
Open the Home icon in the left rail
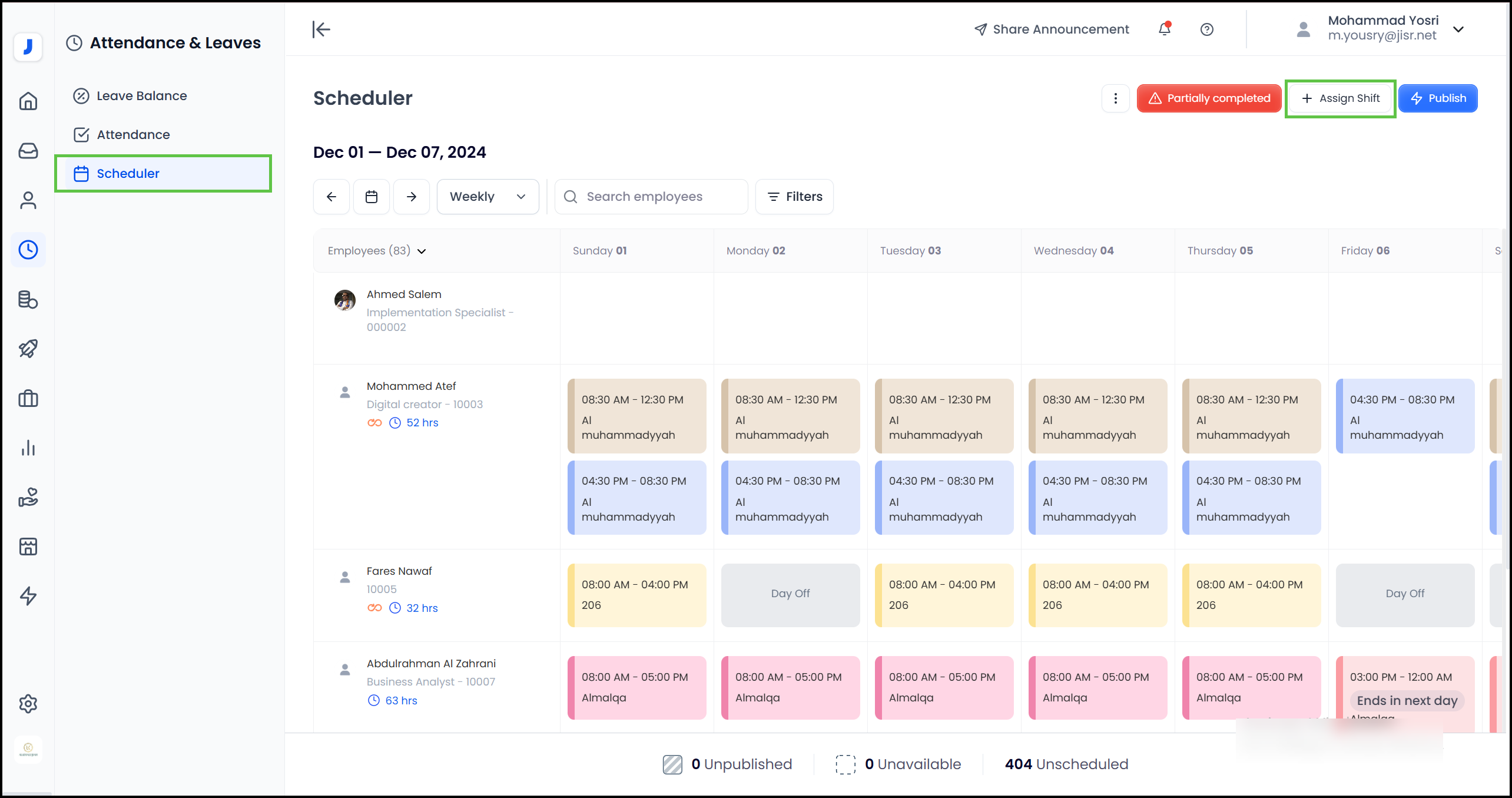(28, 101)
